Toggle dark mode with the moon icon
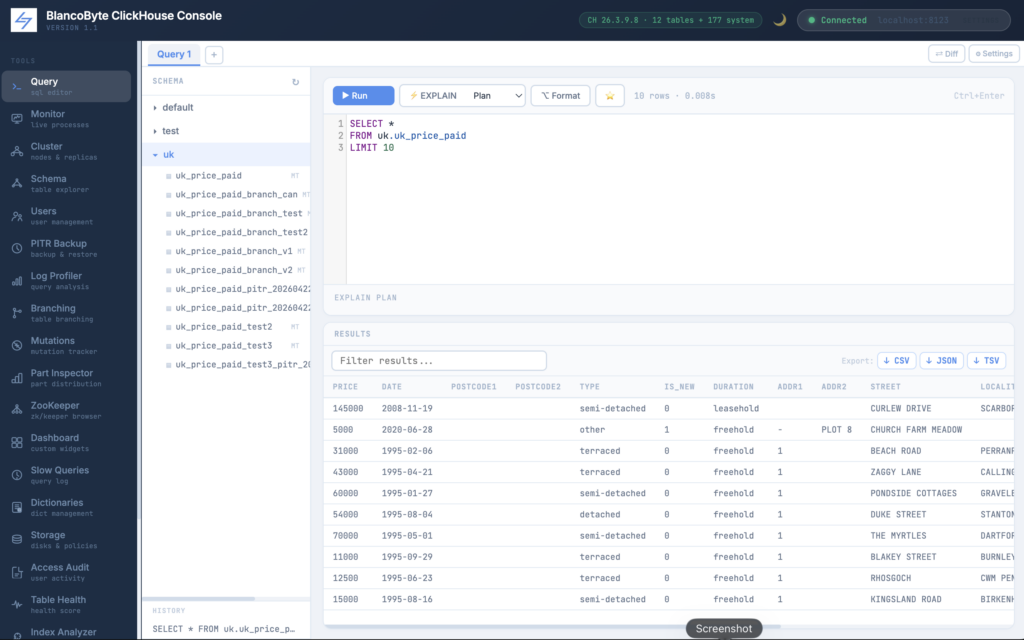Viewport: 1024px width, 640px height. (x=779, y=20)
